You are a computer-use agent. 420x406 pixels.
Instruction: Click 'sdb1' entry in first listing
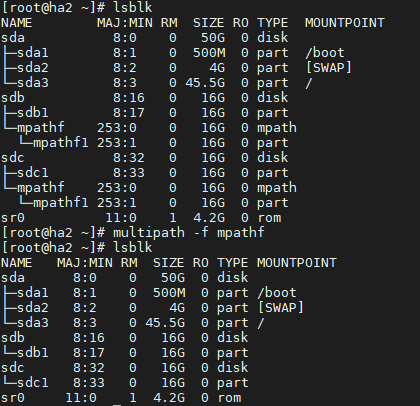pos(33,113)
